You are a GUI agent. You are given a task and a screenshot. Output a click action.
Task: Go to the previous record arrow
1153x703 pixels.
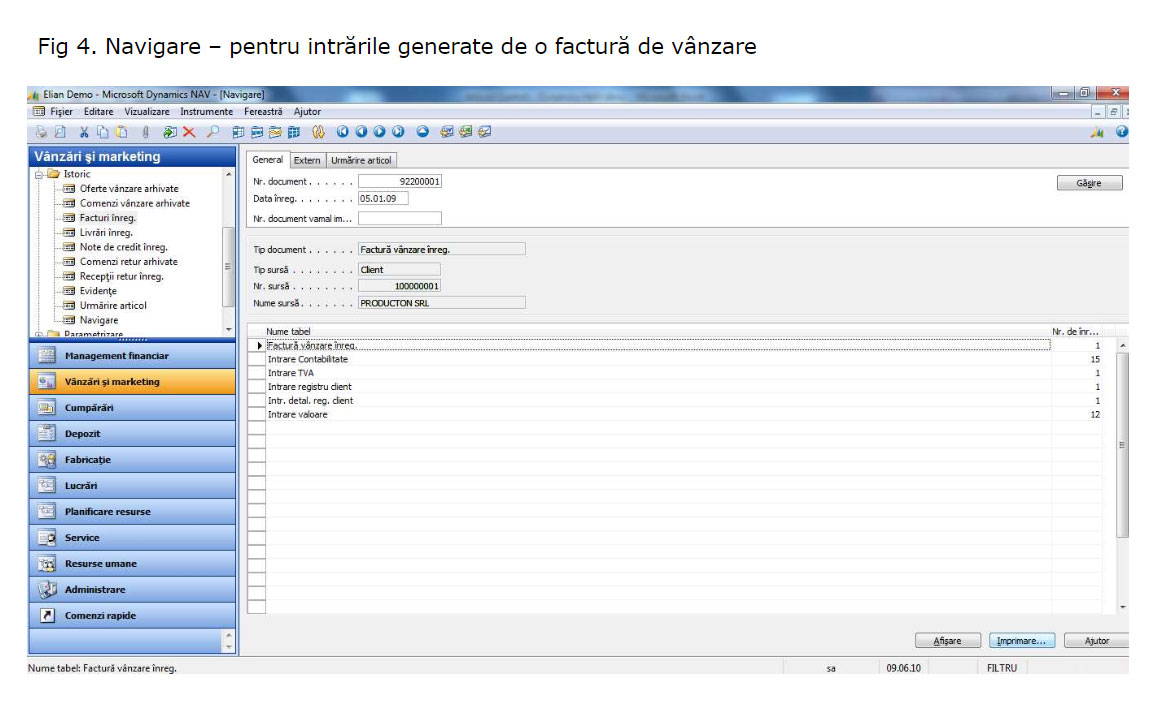point(361,132)
